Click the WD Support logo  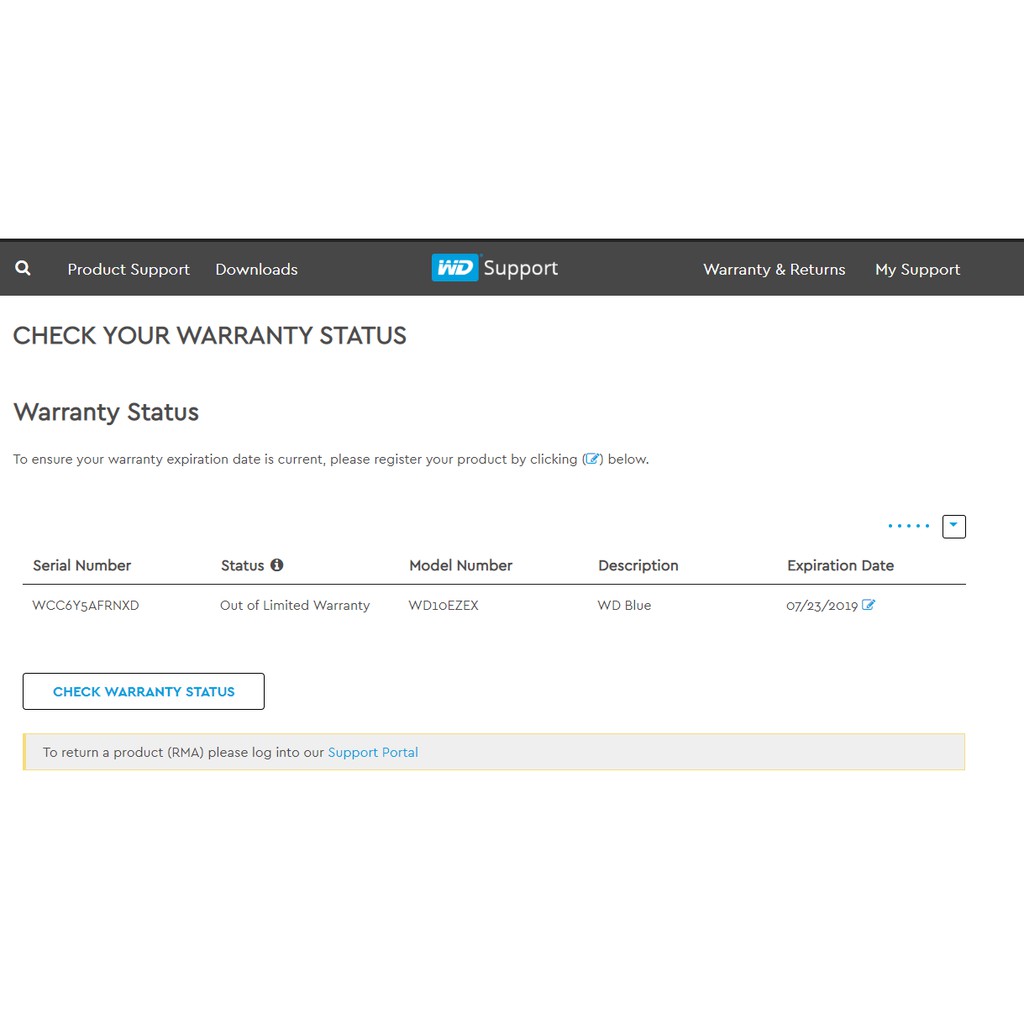point(495,268)
